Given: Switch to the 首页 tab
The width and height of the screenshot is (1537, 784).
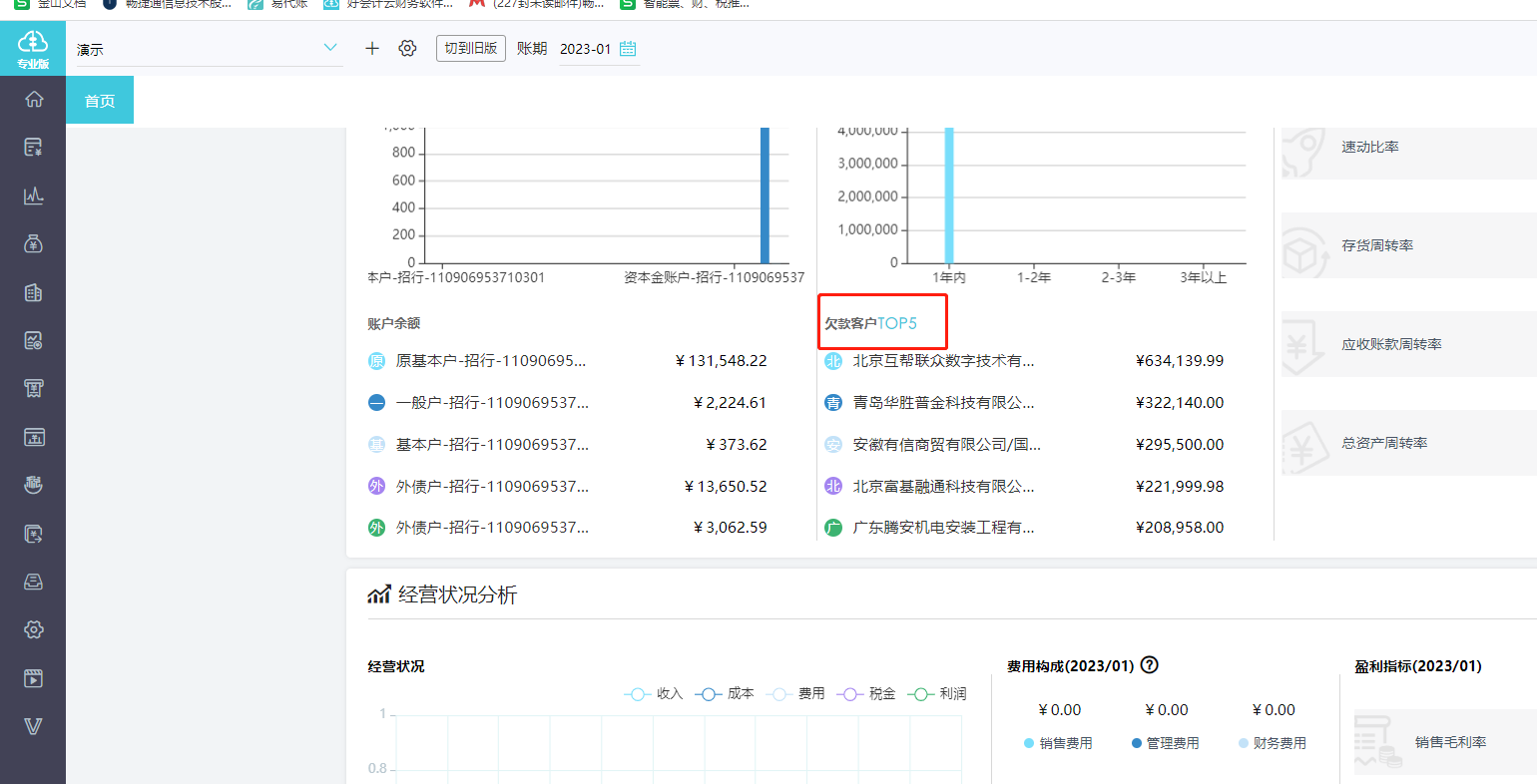Looking at the screenshot, I should [x=99, y=100].
